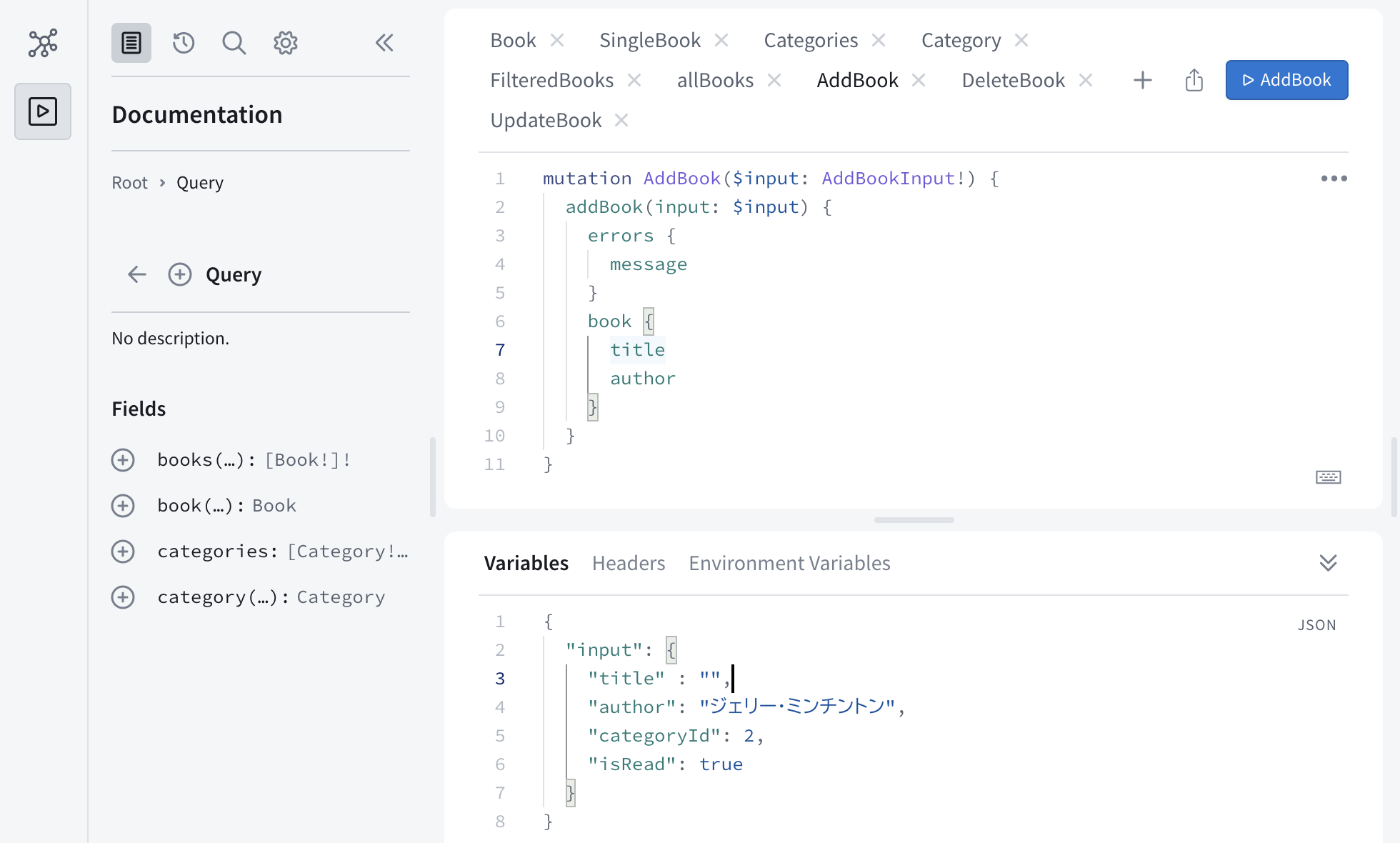This screenshot has width=1400, height=843.
Task: Add book field to operation
Action: 123,506
